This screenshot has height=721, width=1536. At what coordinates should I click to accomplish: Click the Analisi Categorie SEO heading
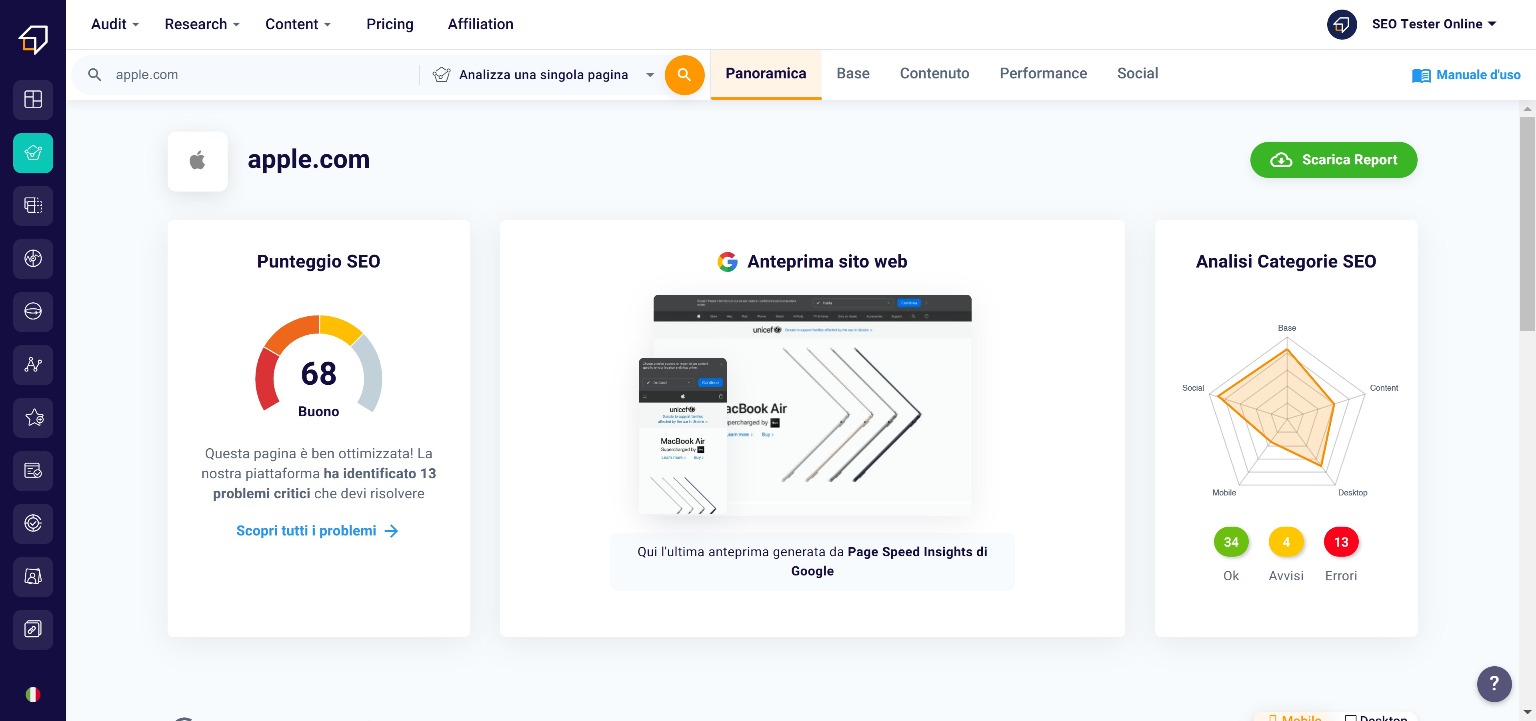[x=1286, y=262]
